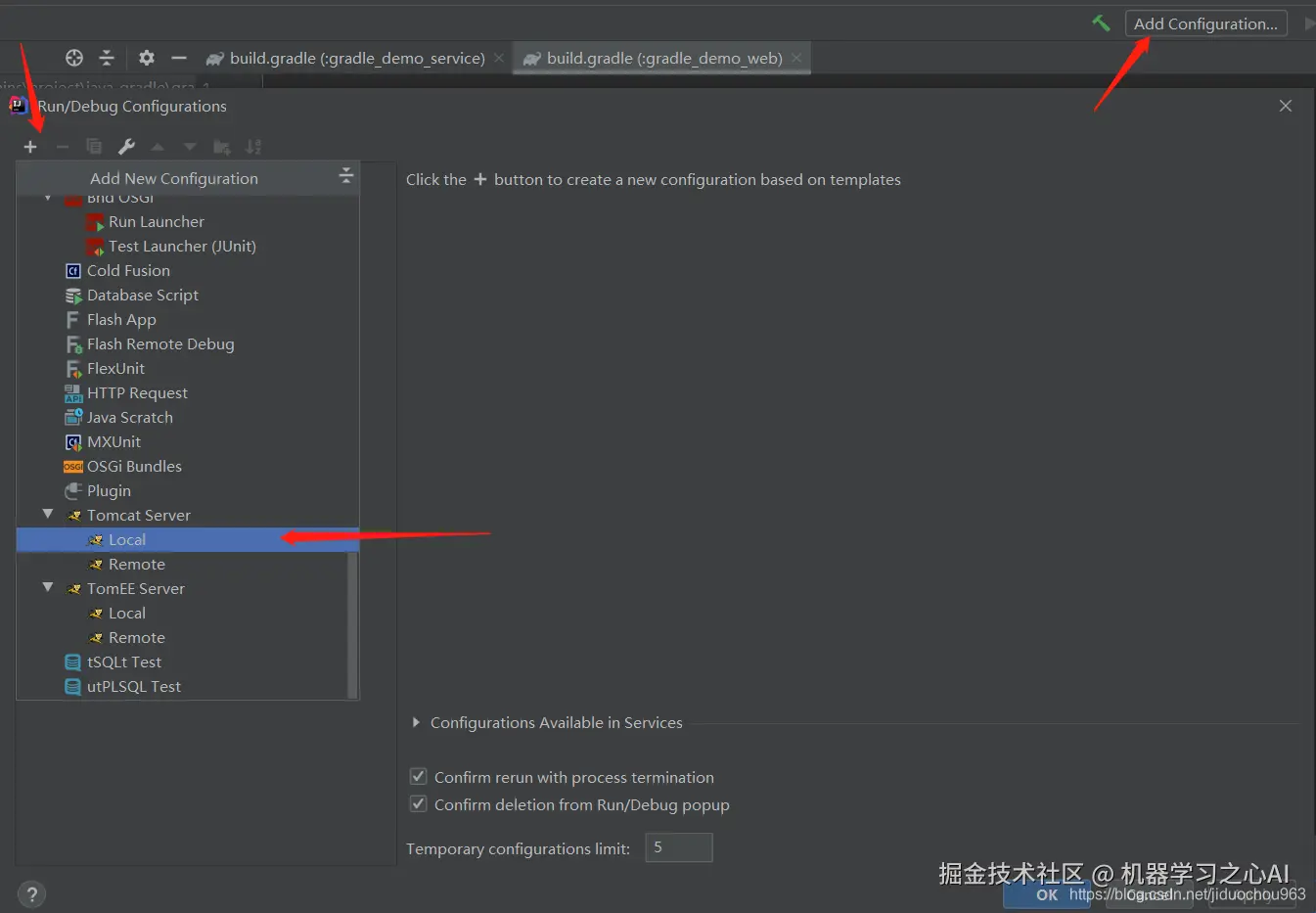The height and width of the screenshot is (913, 1316).
Task: Click the Move into new folder icon
Action: tap(222, 147)
